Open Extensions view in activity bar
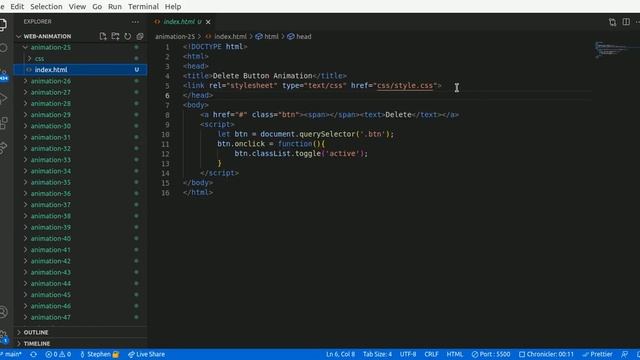Viewport: 640px width, 360px height. pyautogui.click(x=4, y=122)
